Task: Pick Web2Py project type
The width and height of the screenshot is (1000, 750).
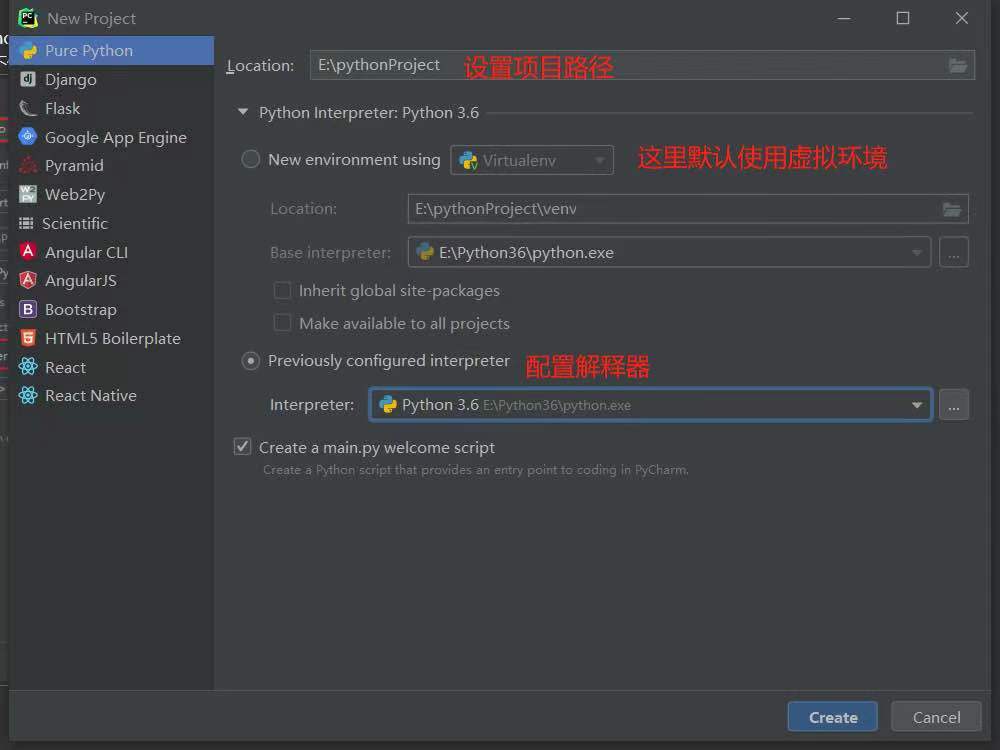Action: click(x=112, y=194)
